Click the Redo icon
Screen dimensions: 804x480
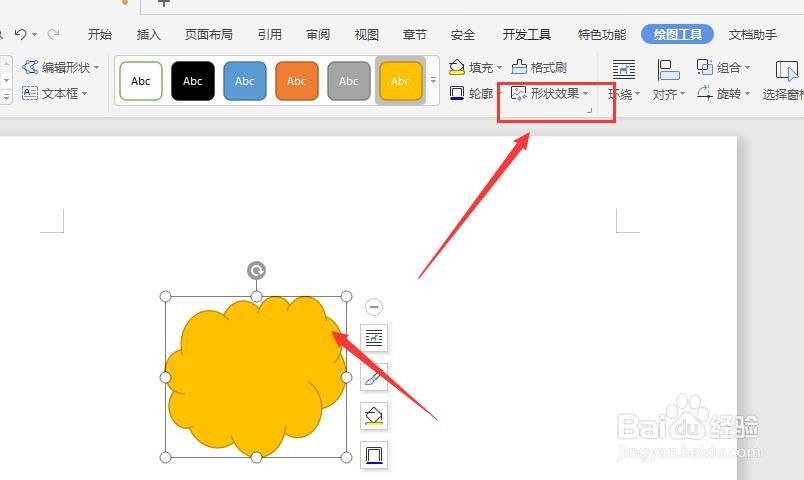click(53, 34)
